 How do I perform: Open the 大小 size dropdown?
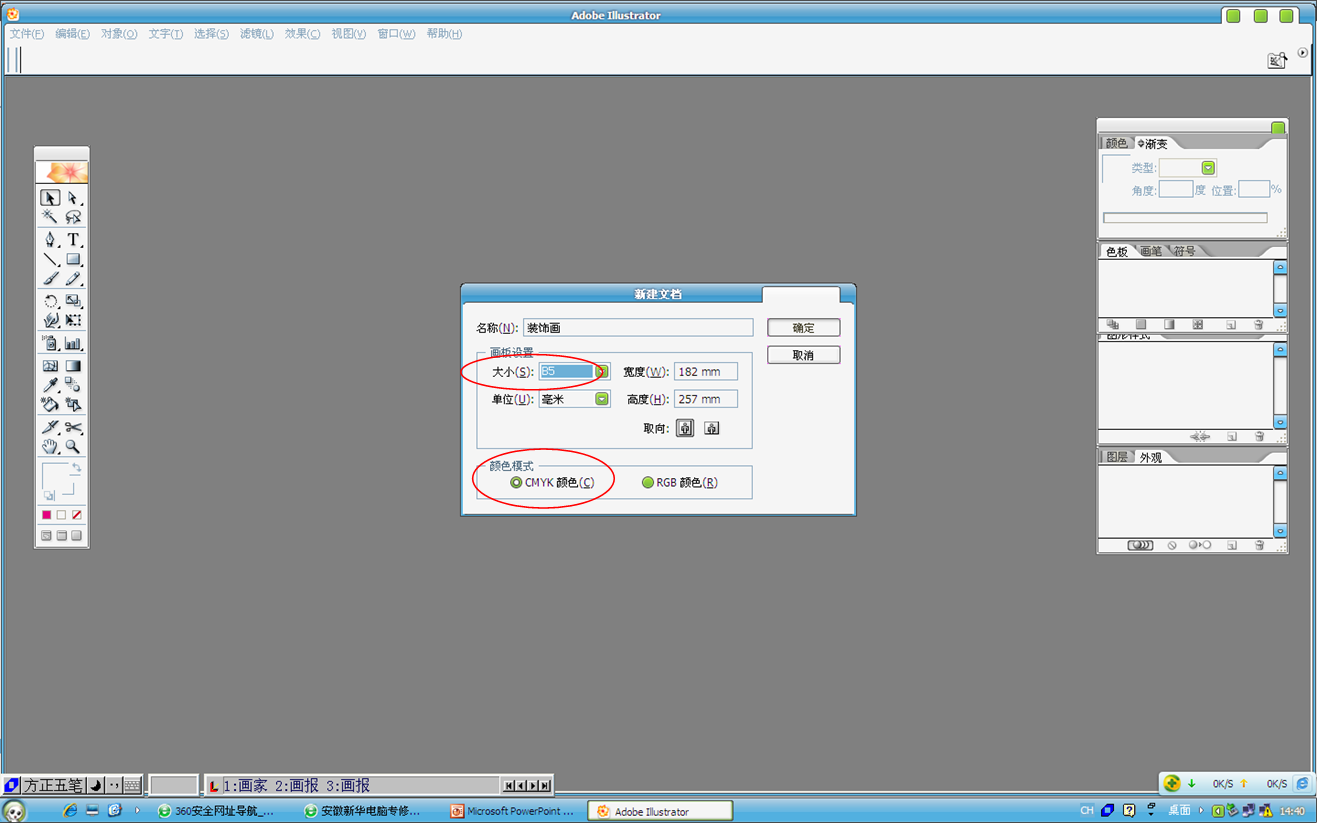(x=602, y=372)
